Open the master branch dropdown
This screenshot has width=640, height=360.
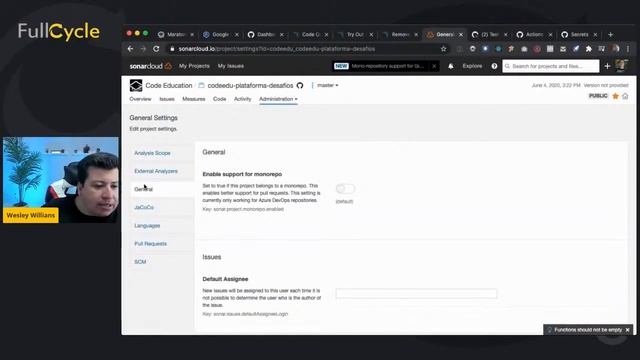[327, 85]
